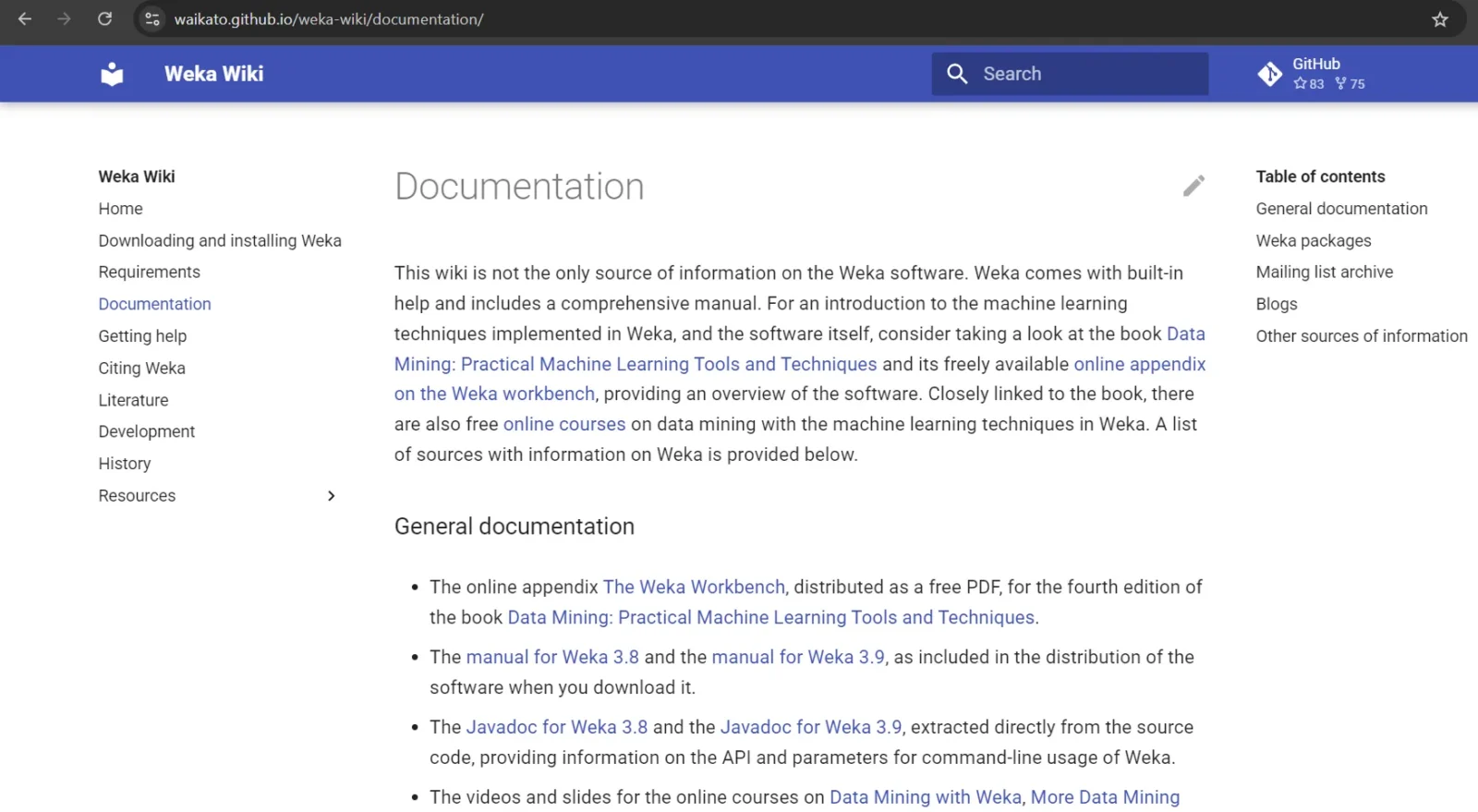
Task: Click the Documentation page title
Action: pyautogui.click(x=519, y=187)
